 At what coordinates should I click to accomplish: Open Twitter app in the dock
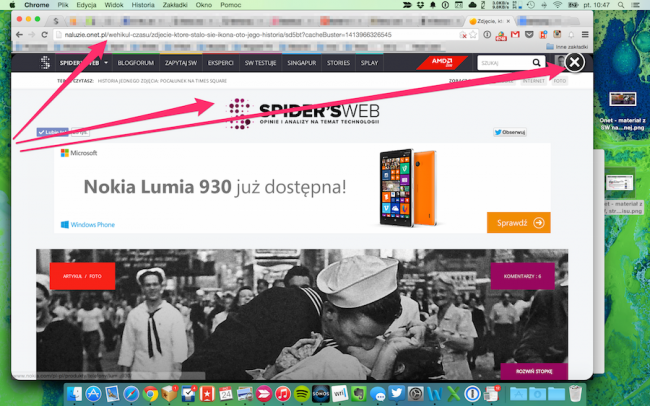pyautogui.click(x=397, y=393)
